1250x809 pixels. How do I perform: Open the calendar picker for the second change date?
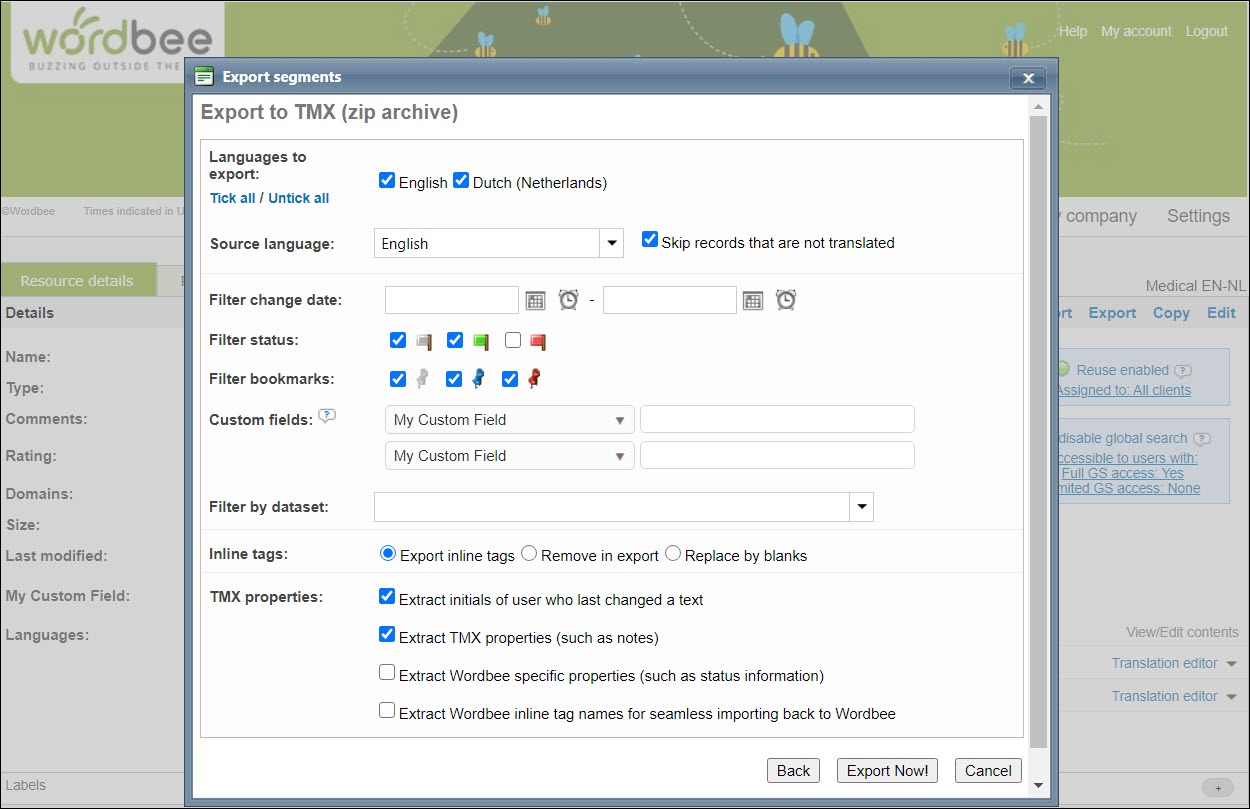click(753, 299)
